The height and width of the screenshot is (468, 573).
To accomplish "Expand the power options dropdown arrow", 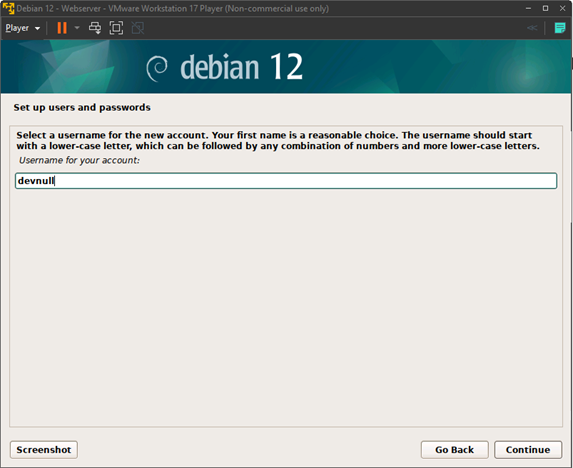I will click(77, 28).
